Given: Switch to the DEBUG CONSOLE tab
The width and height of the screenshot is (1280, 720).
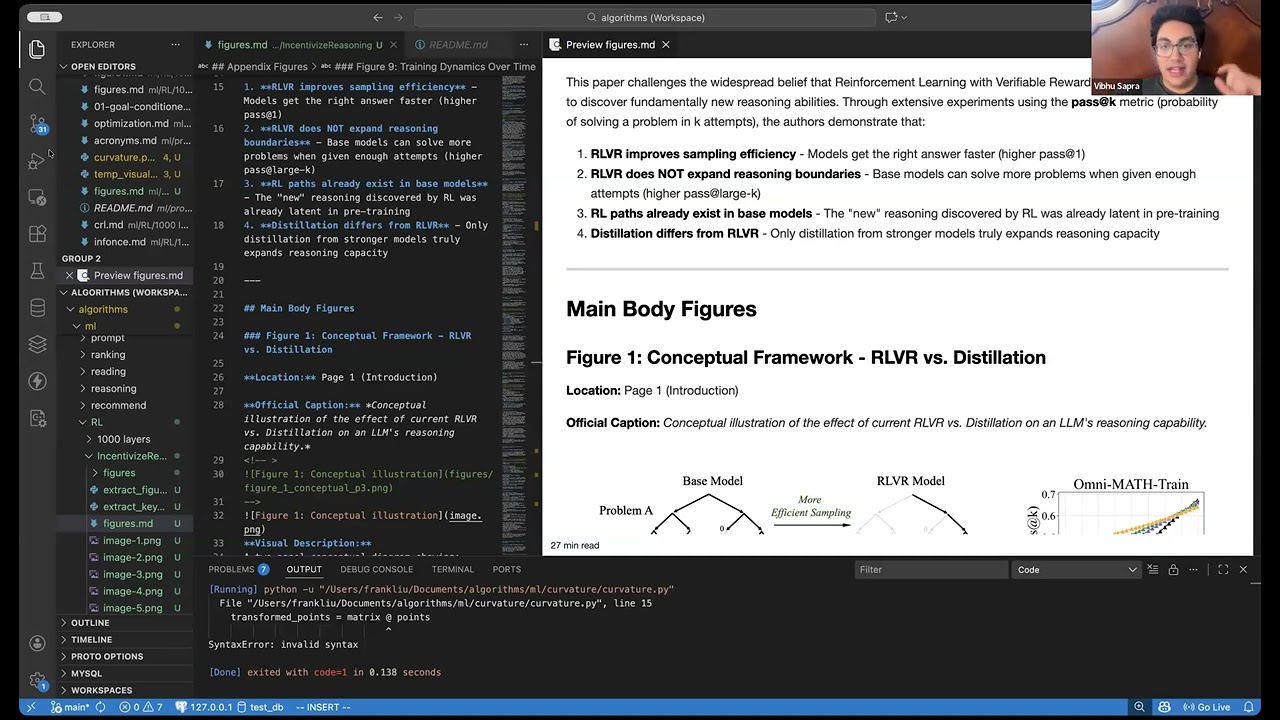Looking at the screenshot, I should click(x=376, y=569).
